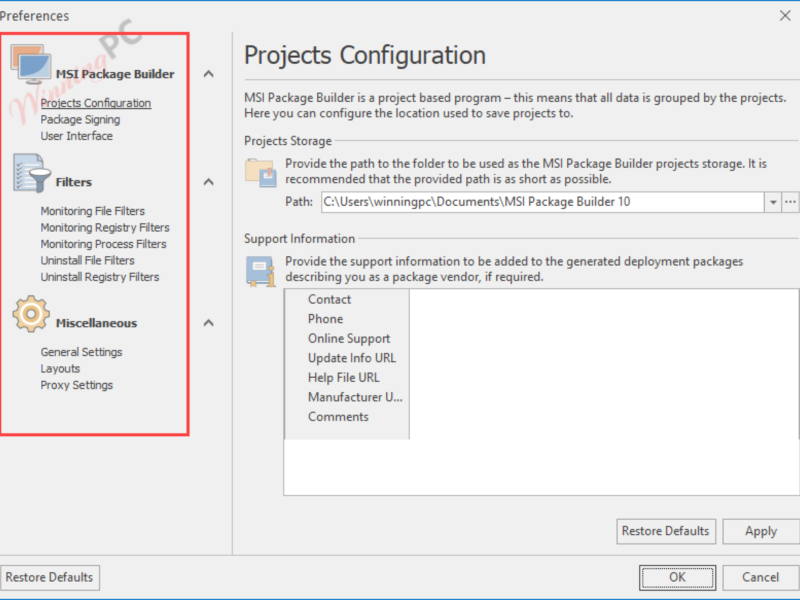Open Monitoring Process Filters
Image resolution: width=800 pixels, height=600 pixels.
point(104,244)
